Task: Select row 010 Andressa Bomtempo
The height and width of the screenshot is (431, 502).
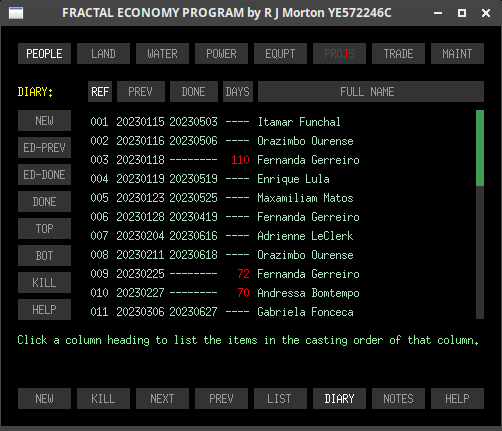Action: [x=225, y=293]
